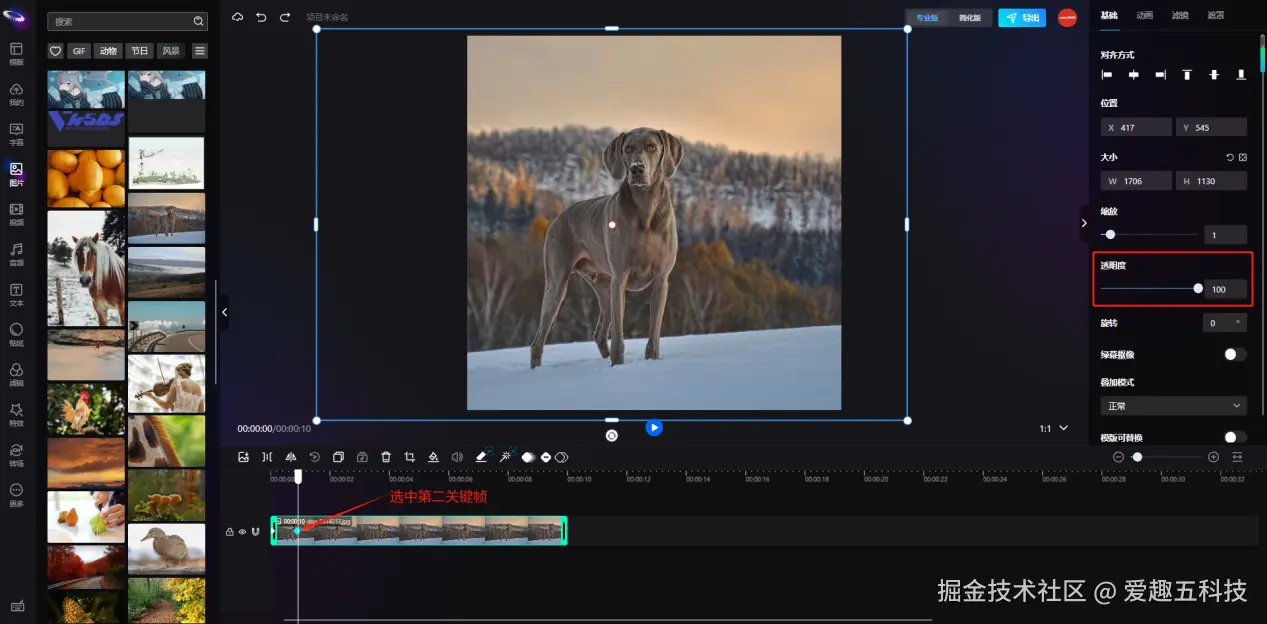This screenshot has height=624, width=1267.
Task: Click the cloud save icon
Action: [237, 17]
